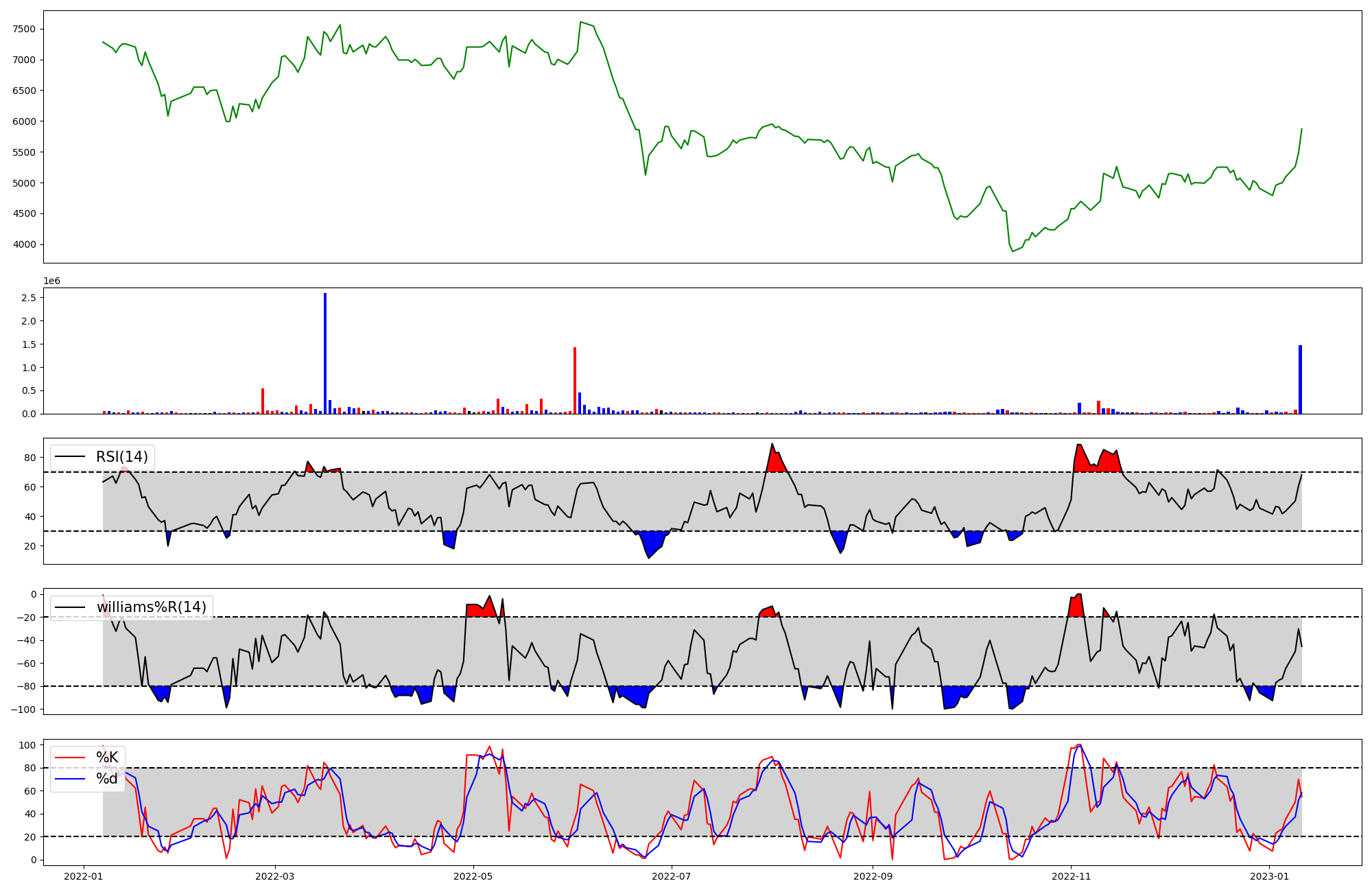This screenshot has height=892, width=1372.
Task: Click the %d legend entry
Action: [107, 779]
